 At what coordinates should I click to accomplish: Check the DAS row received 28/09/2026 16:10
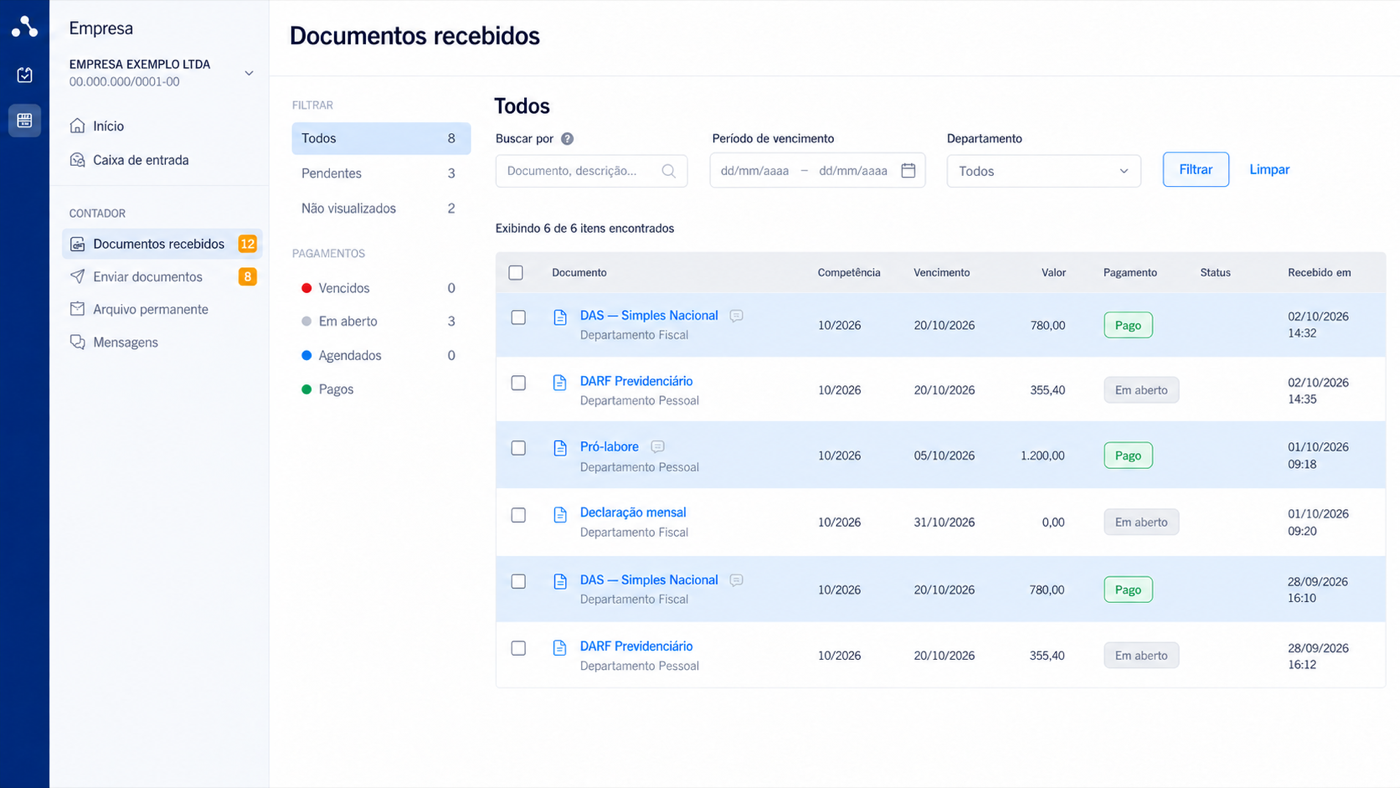518,581
